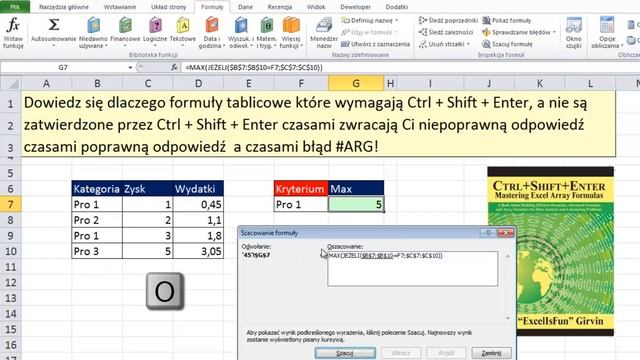Select the Max header cell

pyautogui.click(x=356, y=189)
